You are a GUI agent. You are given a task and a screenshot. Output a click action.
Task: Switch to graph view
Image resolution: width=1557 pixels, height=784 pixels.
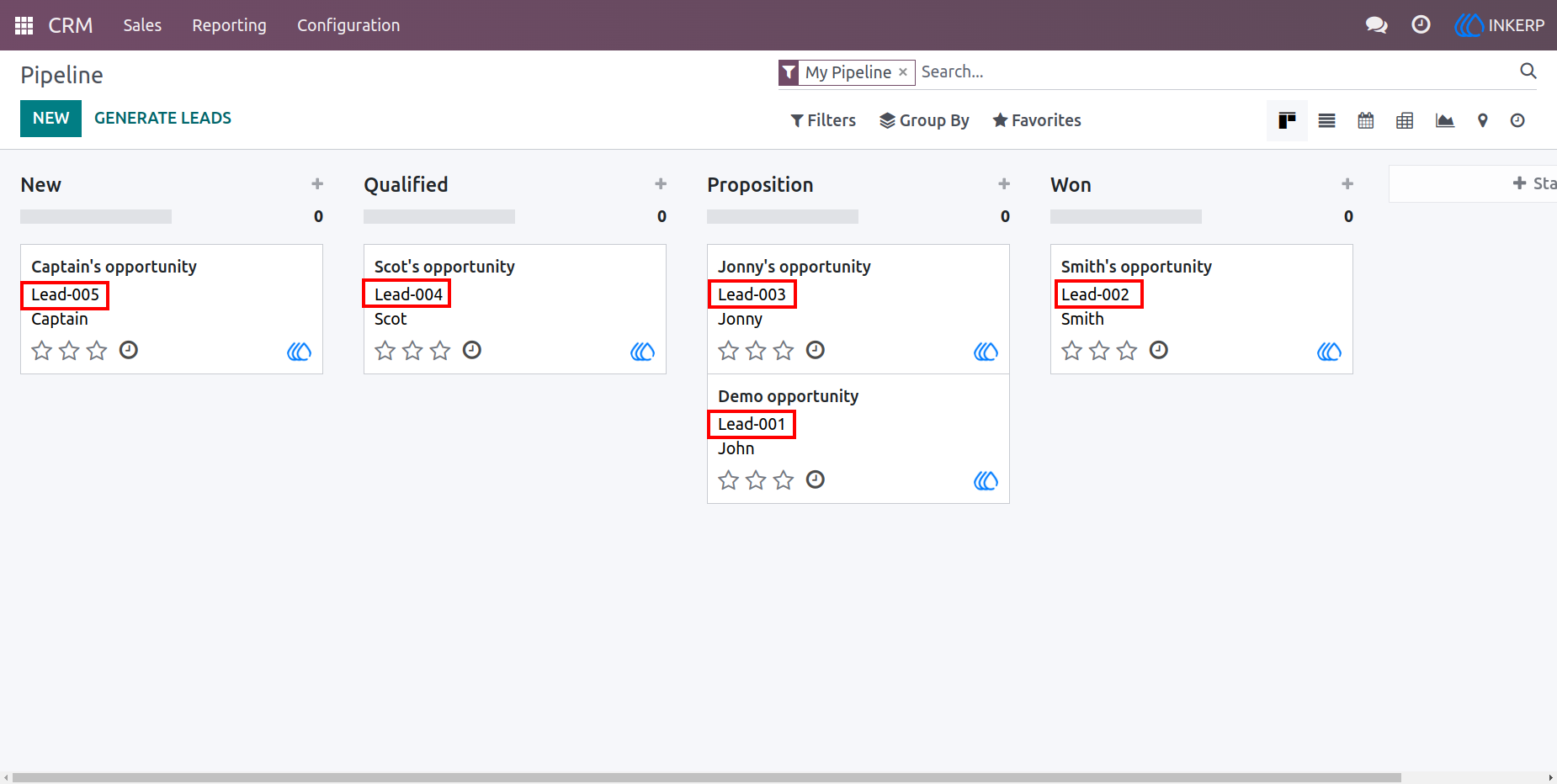pos(1444,120)
